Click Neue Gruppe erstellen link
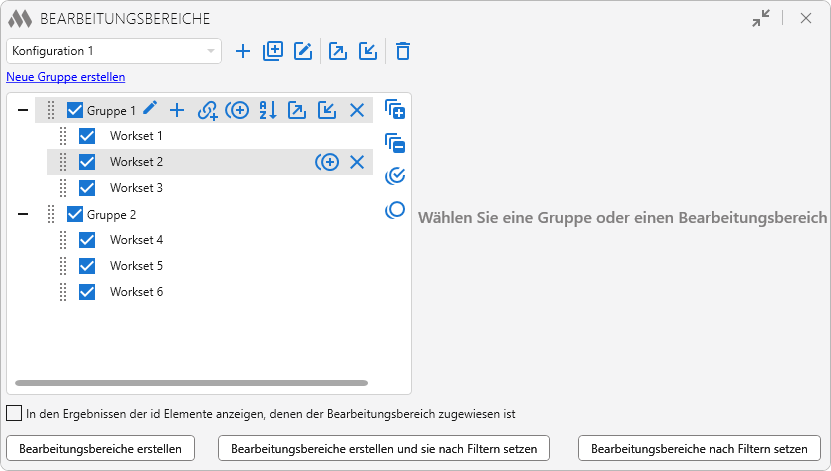This screenshot has height=471, width=831. (x=66, y=77)
